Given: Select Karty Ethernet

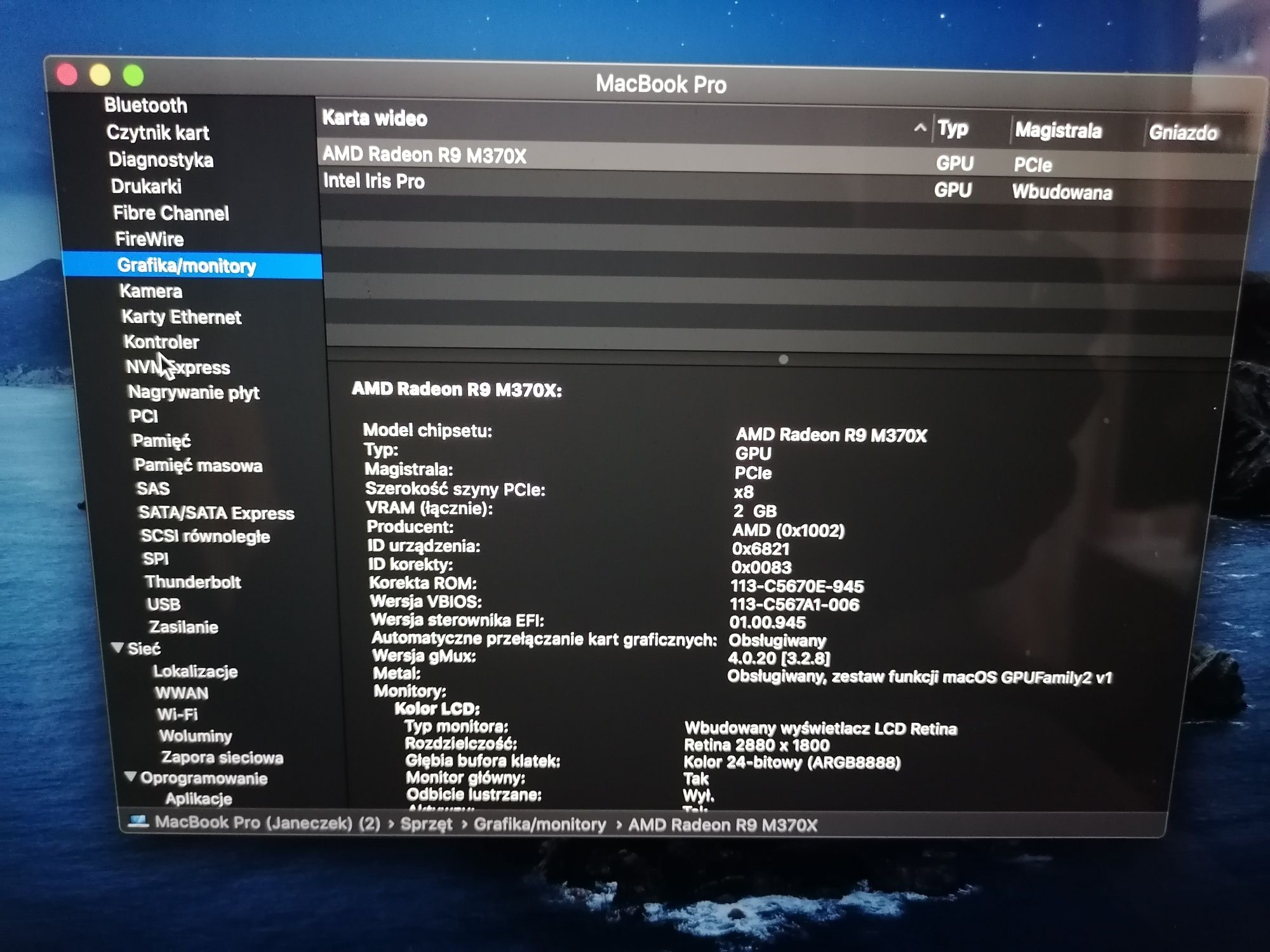Looking at the screenshot, I should pyautogui.click(x=181, y=317).
